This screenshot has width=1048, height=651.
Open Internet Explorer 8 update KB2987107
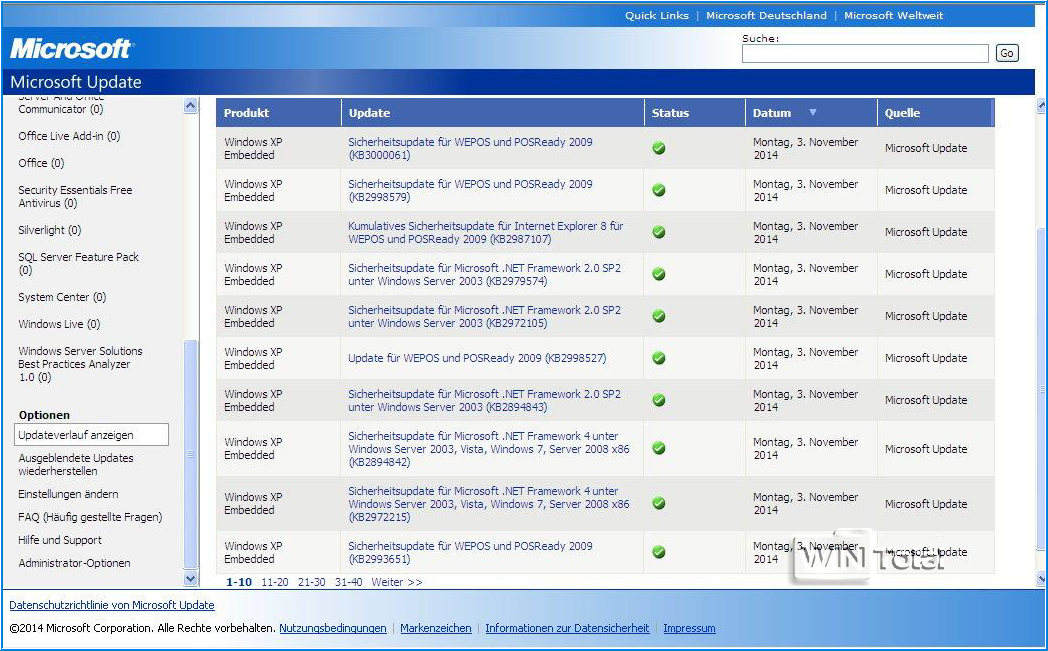pos(485,233)
